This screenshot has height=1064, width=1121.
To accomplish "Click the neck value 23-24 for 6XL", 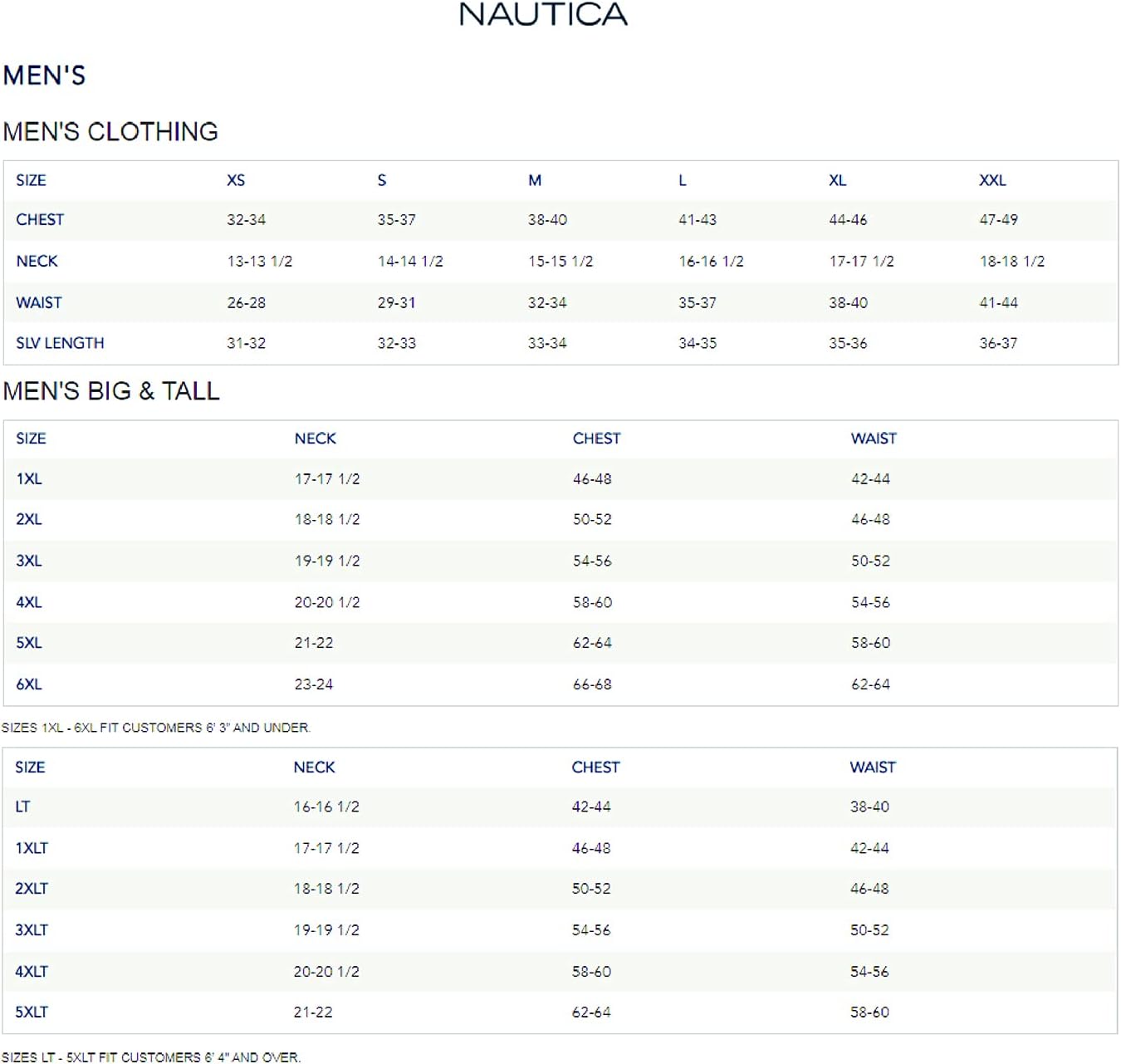I will coord(314,684).
